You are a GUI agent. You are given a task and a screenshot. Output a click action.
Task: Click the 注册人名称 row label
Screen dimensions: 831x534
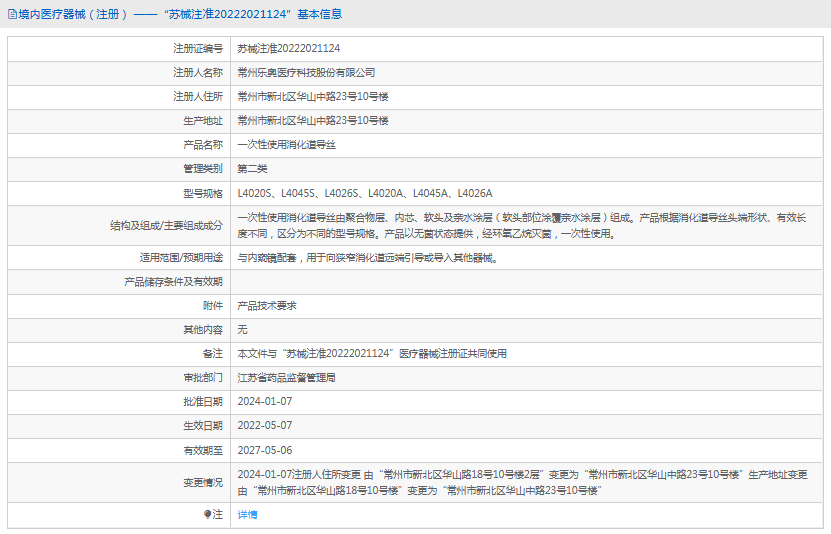pyautogui.click(x=198, y=73)
